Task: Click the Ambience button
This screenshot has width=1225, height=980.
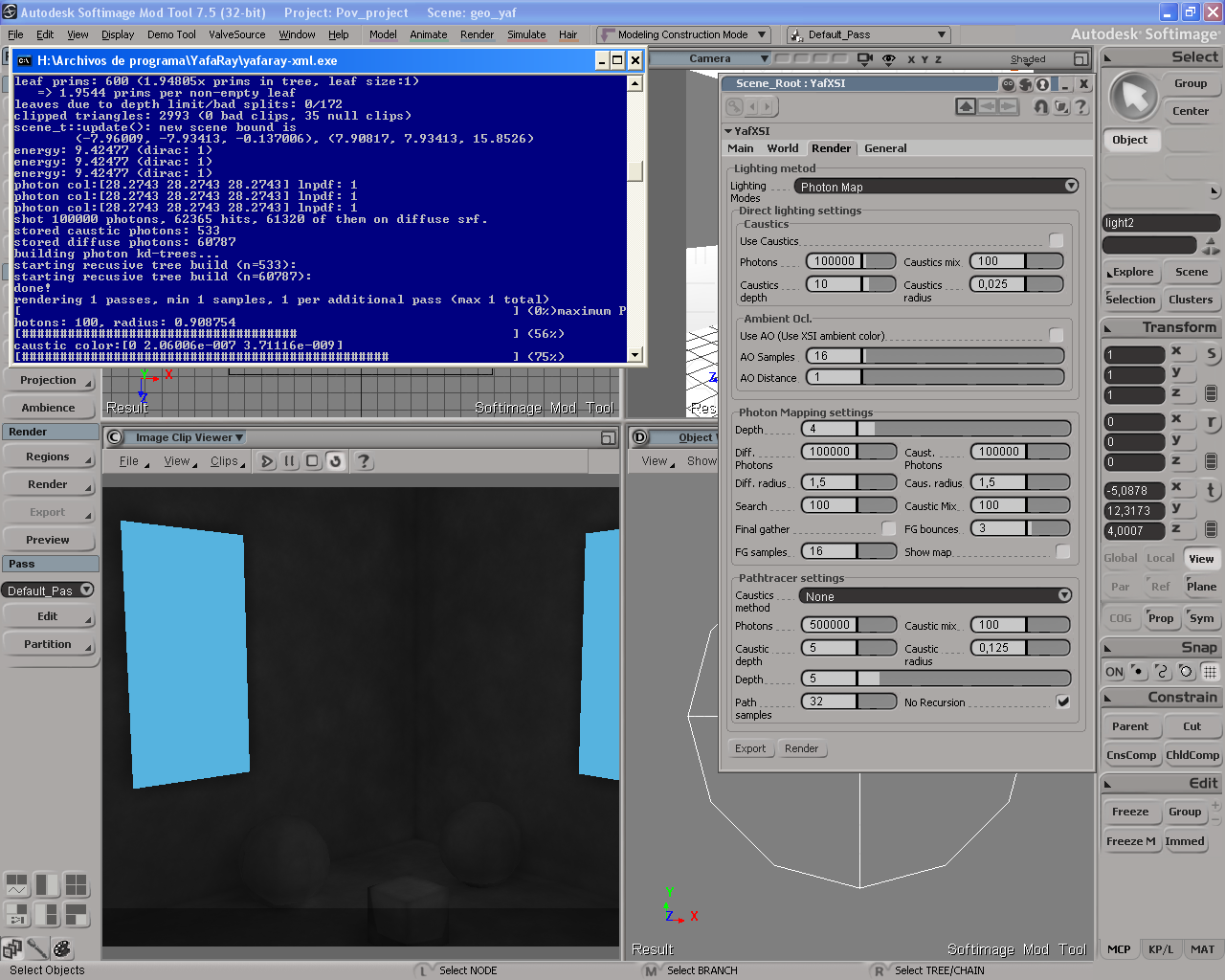Action: pyautogui.click(x=48, y=408)
